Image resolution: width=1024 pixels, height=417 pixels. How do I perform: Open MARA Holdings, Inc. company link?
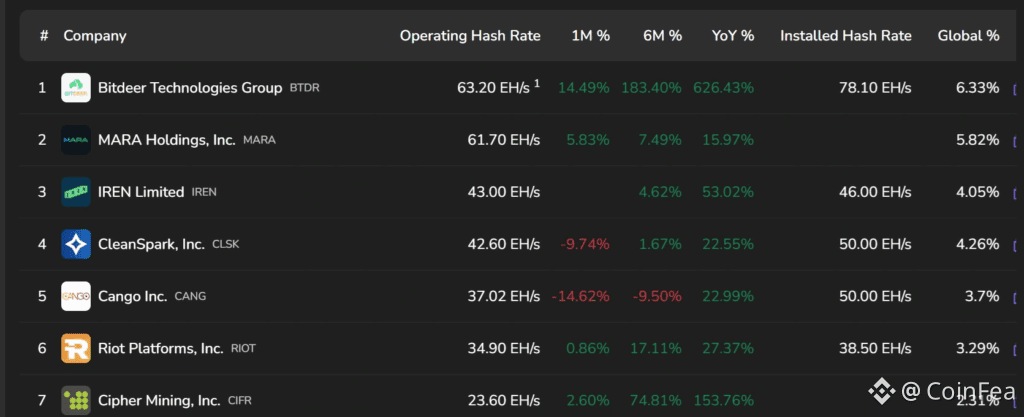[167, 140]
